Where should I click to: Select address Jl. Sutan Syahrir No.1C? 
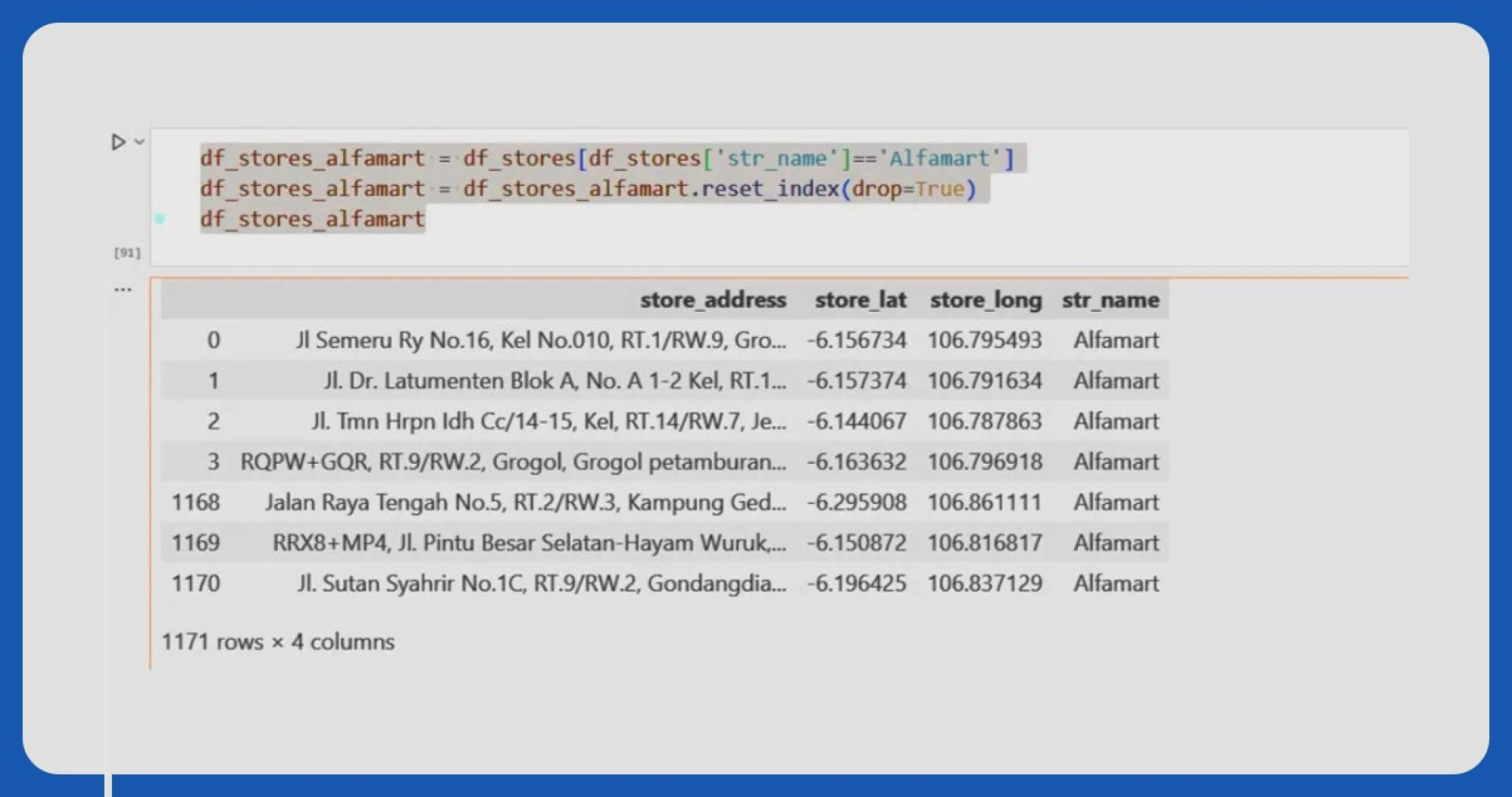pos(542,584)
